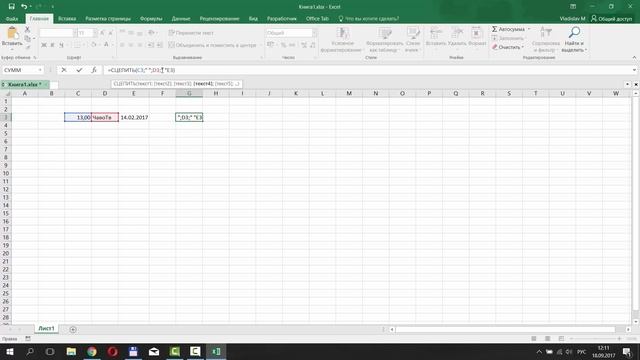Switch to Page Layout view in status bar

(547, 339)
